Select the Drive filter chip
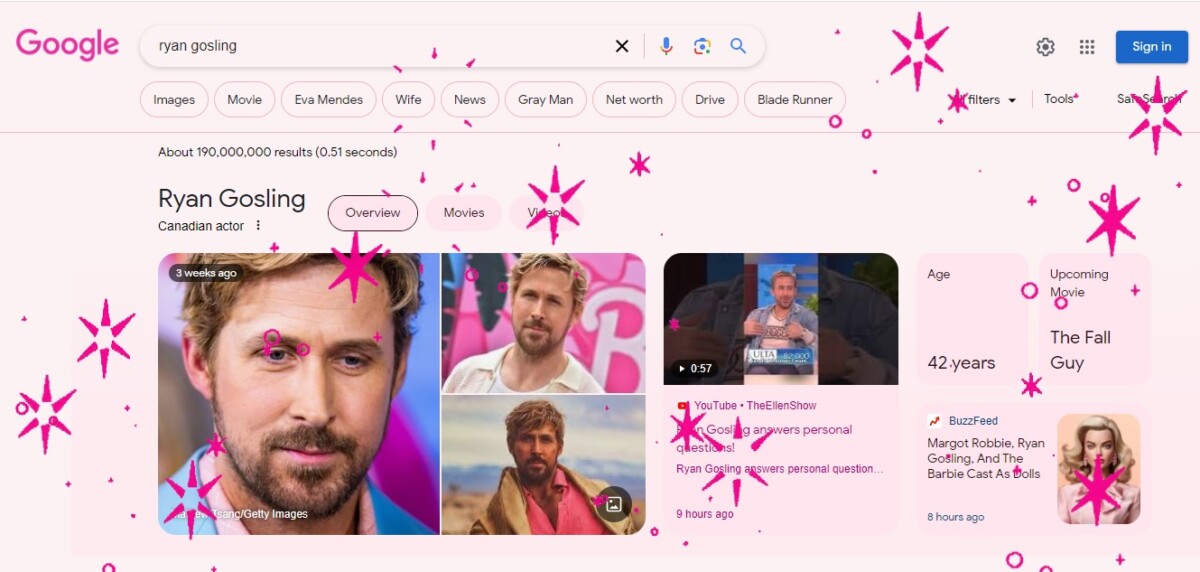The image size is (1200, 572). (x=710, y=100)
